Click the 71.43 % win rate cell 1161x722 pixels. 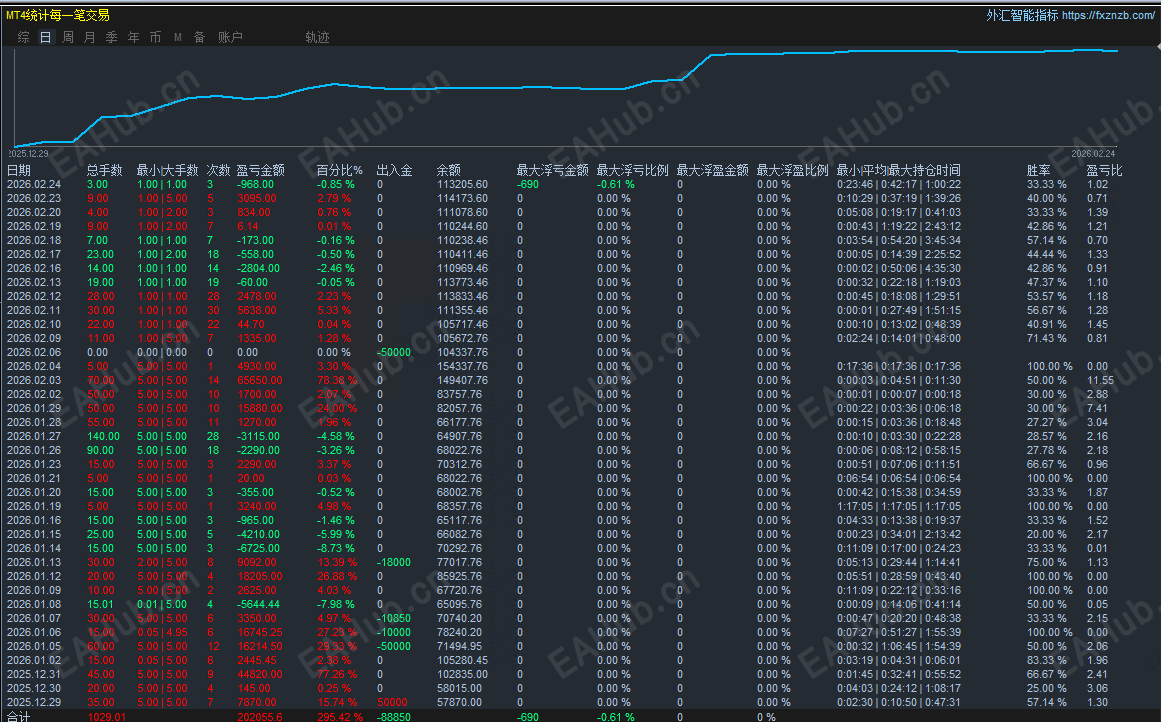click(1047, 338)
